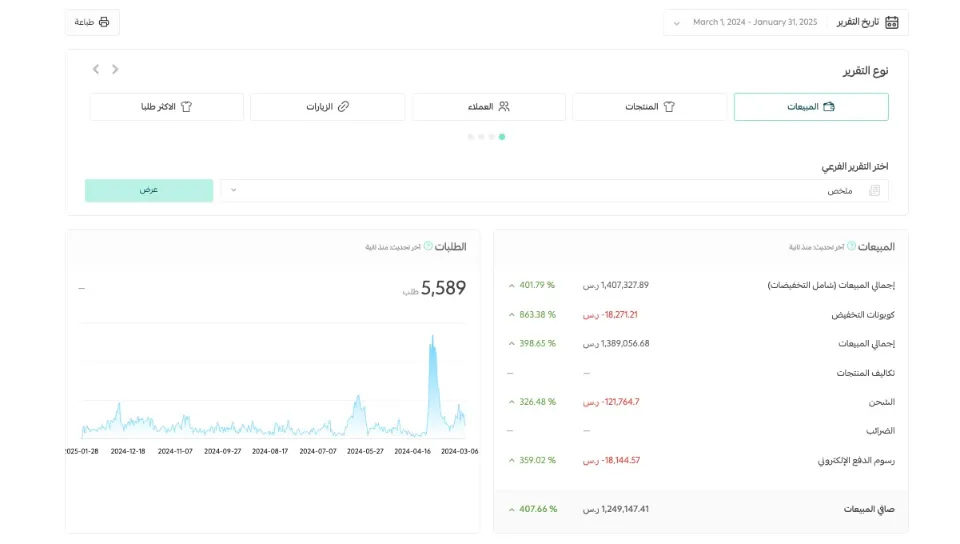Screen dimensions: 960x544
Task: Click the تكاليف المنتجات row label
Action: click(x=866, y=373)
